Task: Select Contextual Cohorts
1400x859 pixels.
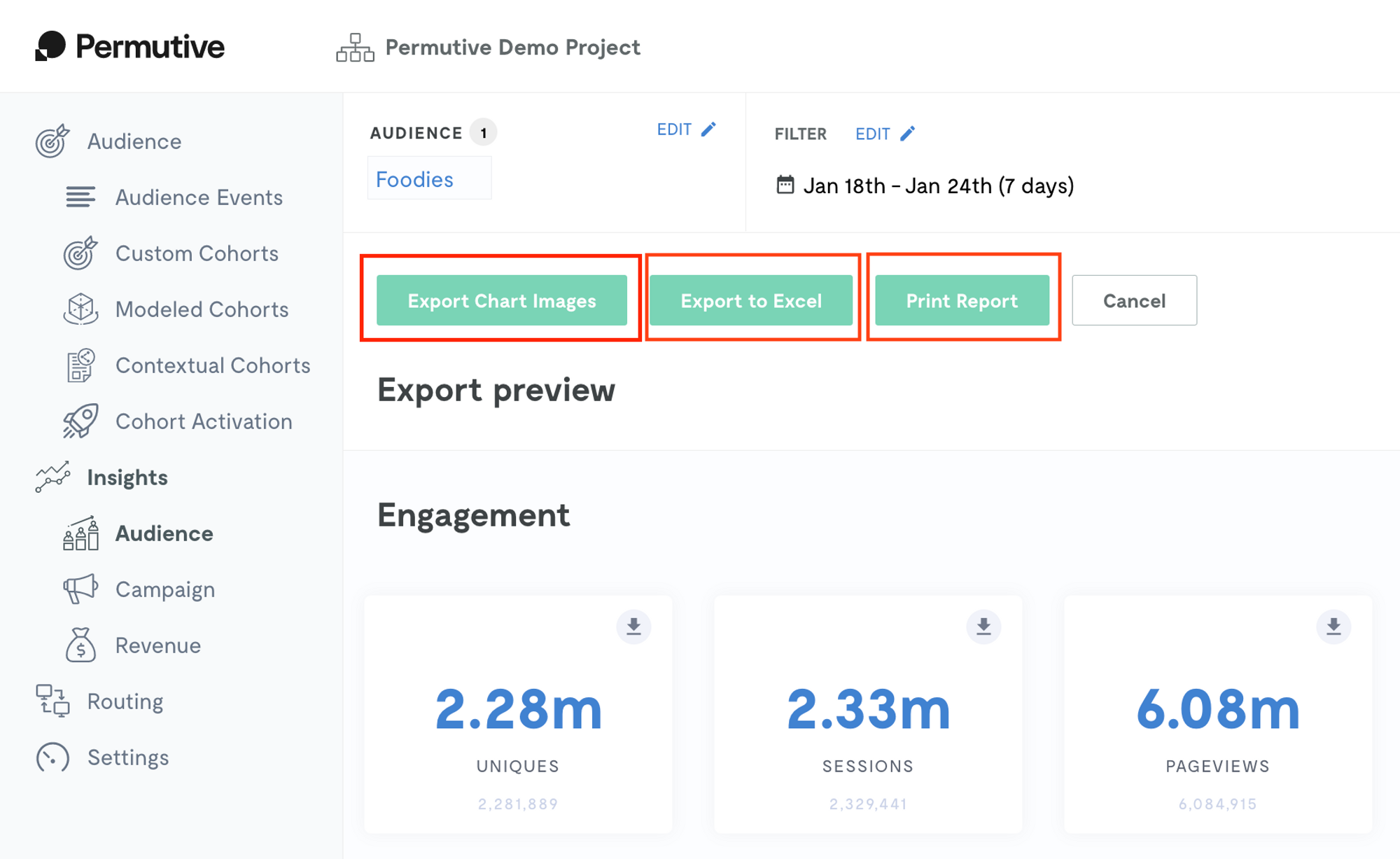Action: click(213, 365)
